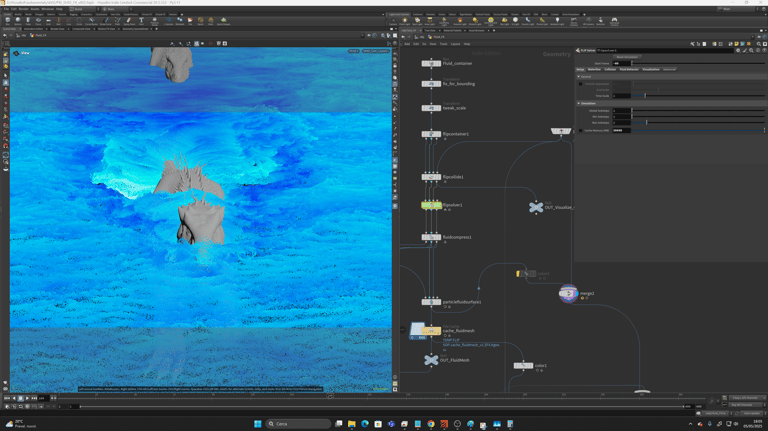Select the Sphere shelf tool
Viewport: 768px width, 431px height.
(18, 21)
